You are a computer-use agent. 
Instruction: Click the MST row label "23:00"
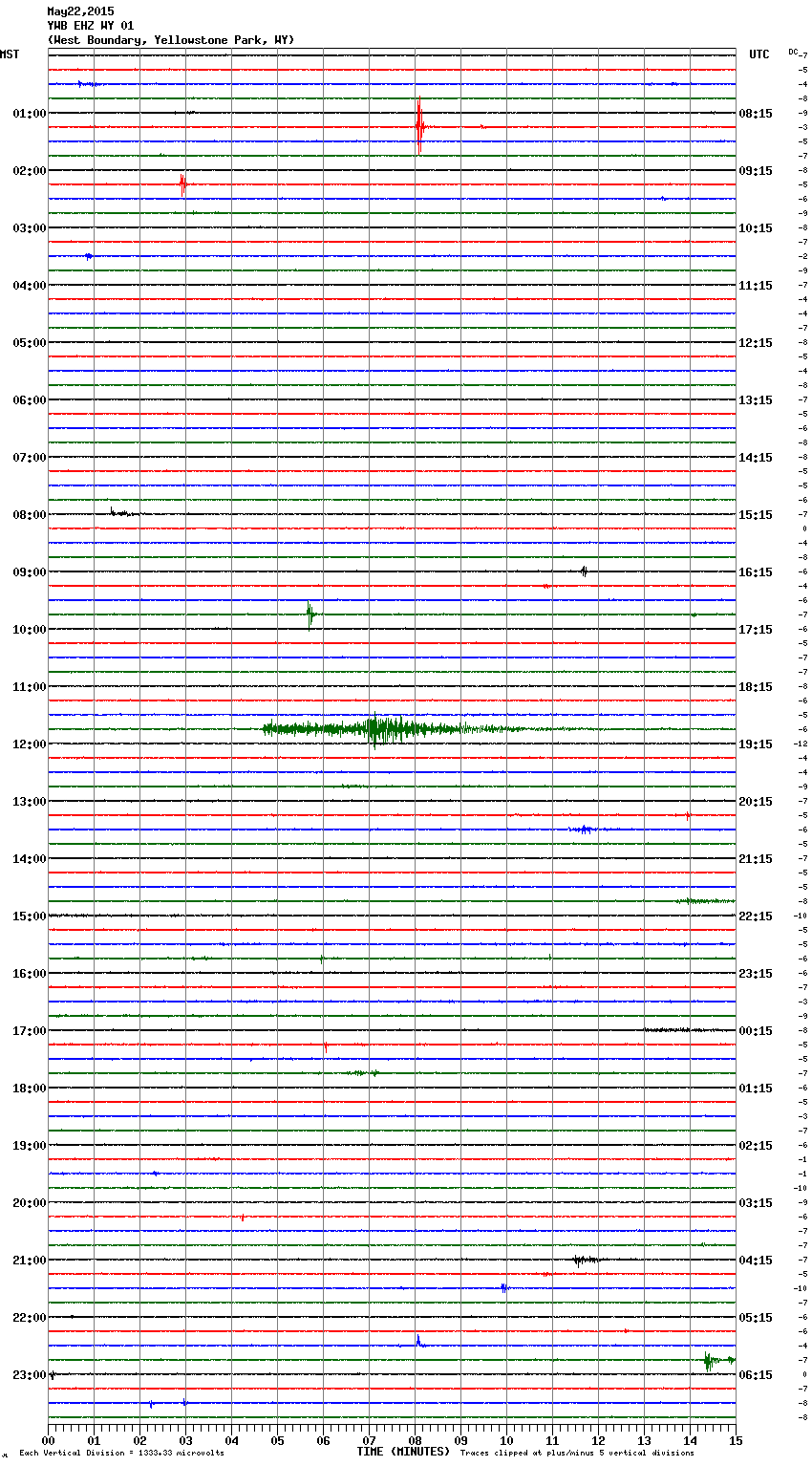pos(30,1375)
